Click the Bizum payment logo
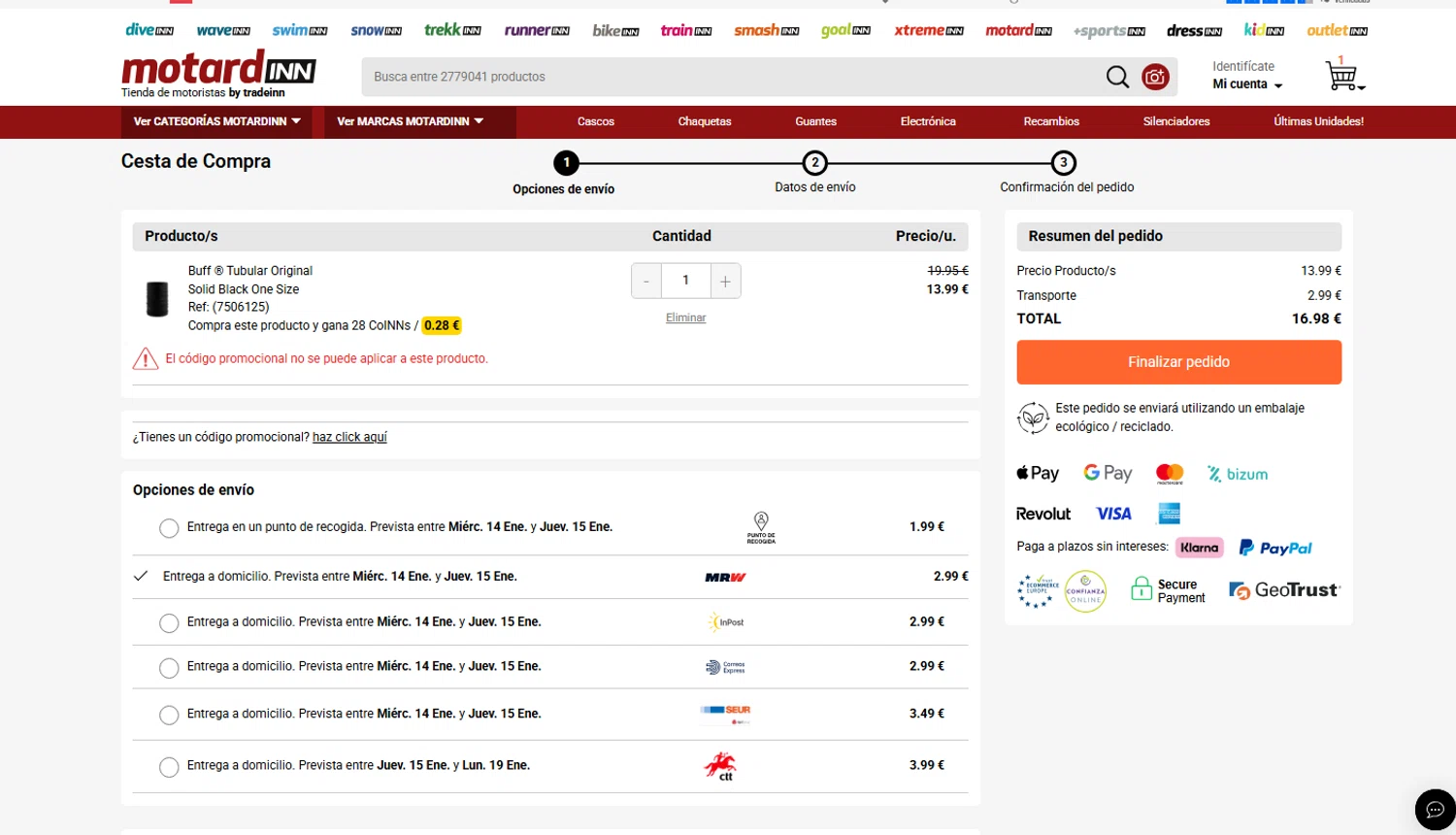The height and width of the screenshot is (835, 1456). [x=1238, y=474]
